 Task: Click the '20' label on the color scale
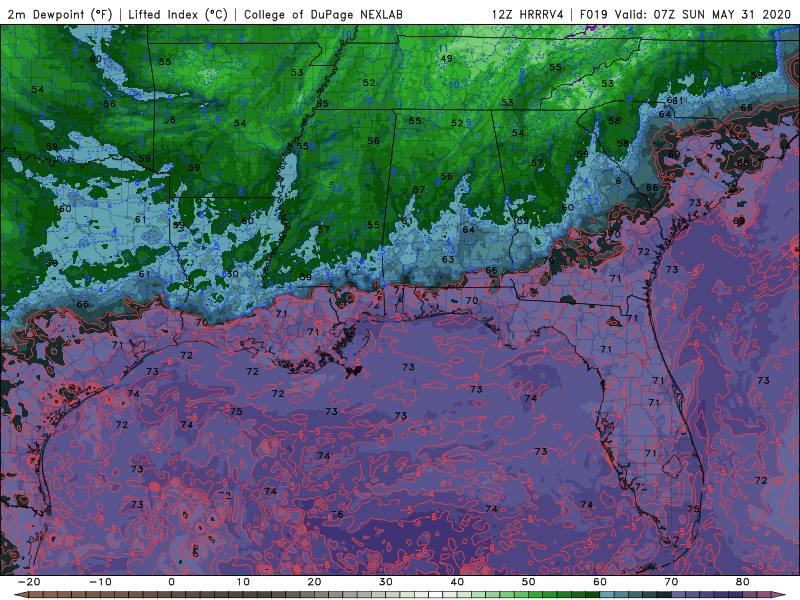[314, 582]
